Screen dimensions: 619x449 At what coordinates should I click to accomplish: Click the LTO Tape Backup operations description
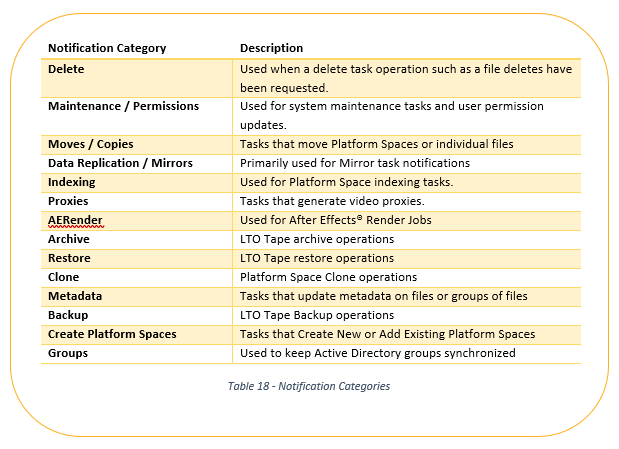pos(317,315)
